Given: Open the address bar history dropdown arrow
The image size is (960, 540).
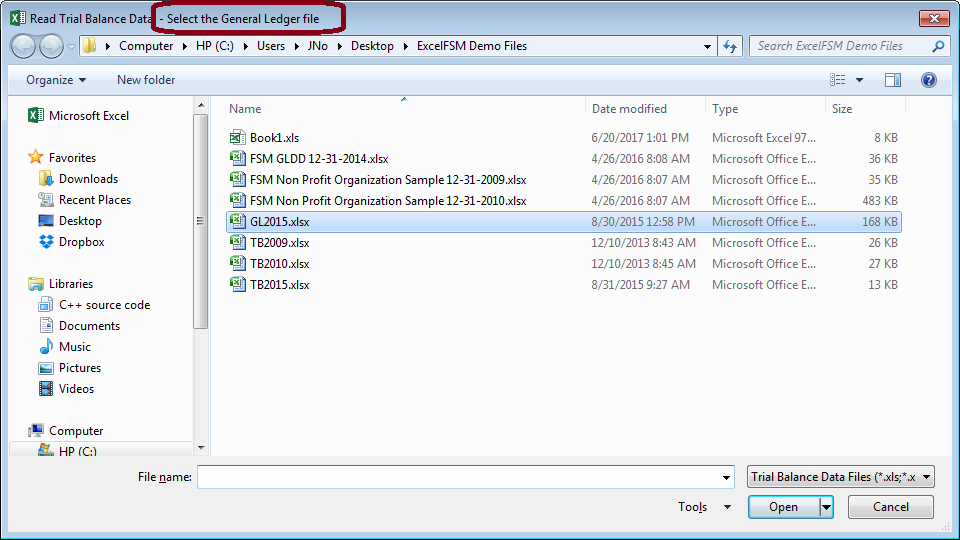Looking at the screenshot, I should click(x=707, y=47).
